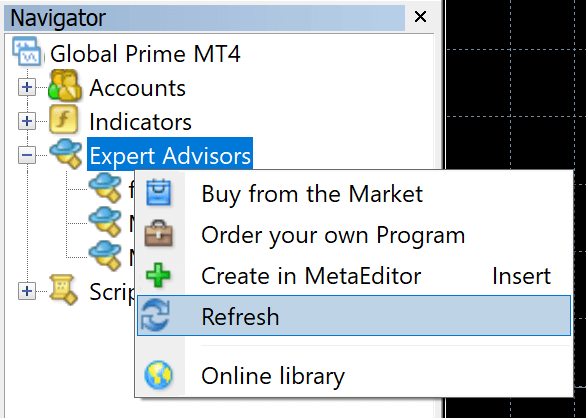Click the Scripts scroll icon
The width and height of the screenshot is (586, 418).
(x=64, y=289)
